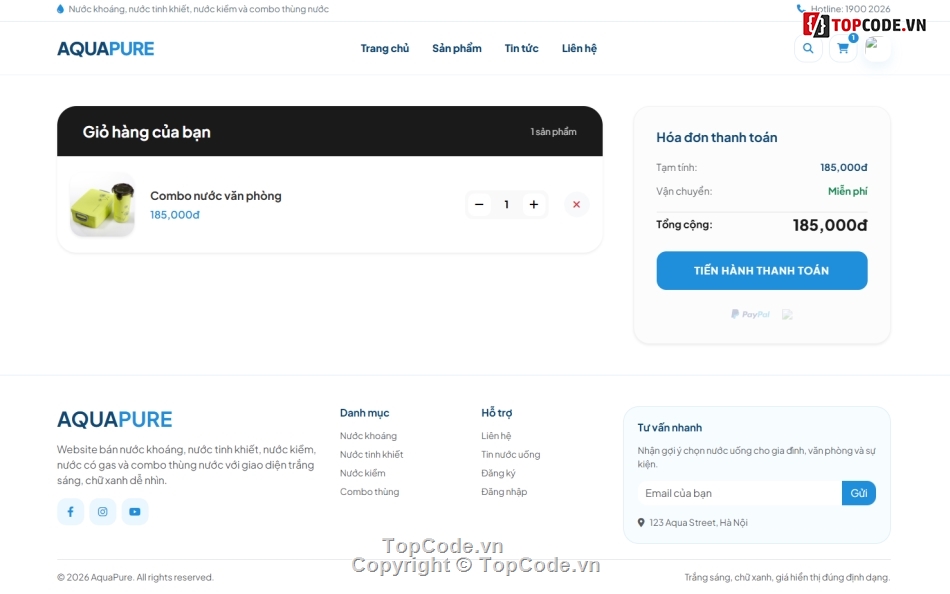Open Đăng nhập footer link
Screen dimensions: 950x594
point(504,492)
